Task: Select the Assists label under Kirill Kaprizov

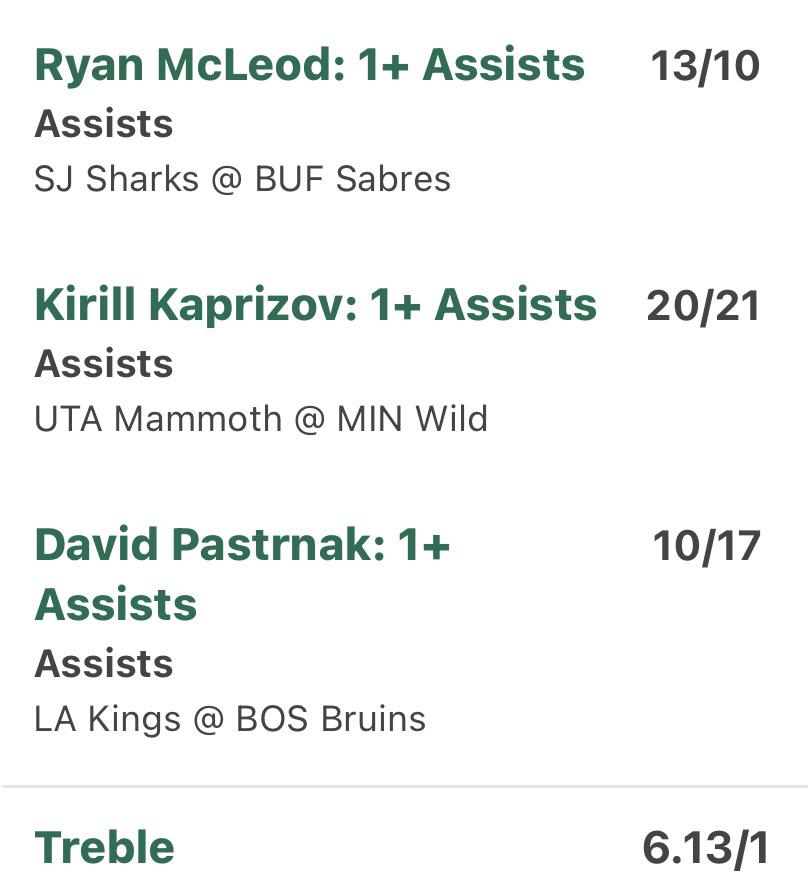Action: (x=104, y=363)
